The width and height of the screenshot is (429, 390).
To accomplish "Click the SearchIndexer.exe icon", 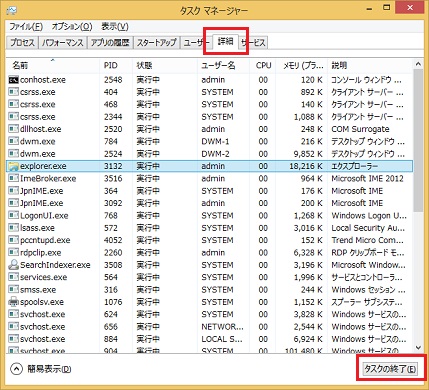I will pyautogui.click(x=13, y=265).
